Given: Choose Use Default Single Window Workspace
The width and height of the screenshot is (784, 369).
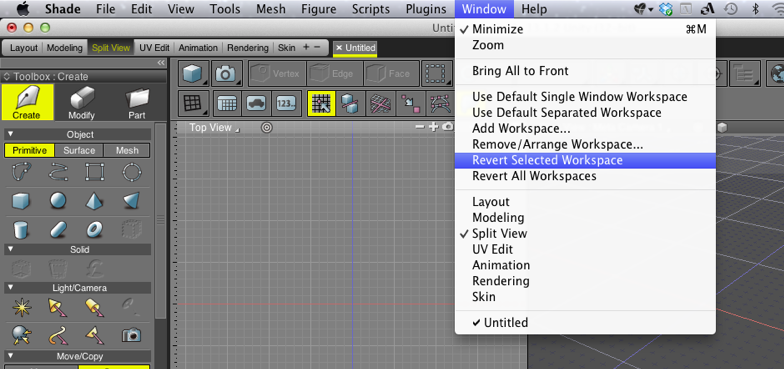Looking at the screenshot, I should 585,96.
